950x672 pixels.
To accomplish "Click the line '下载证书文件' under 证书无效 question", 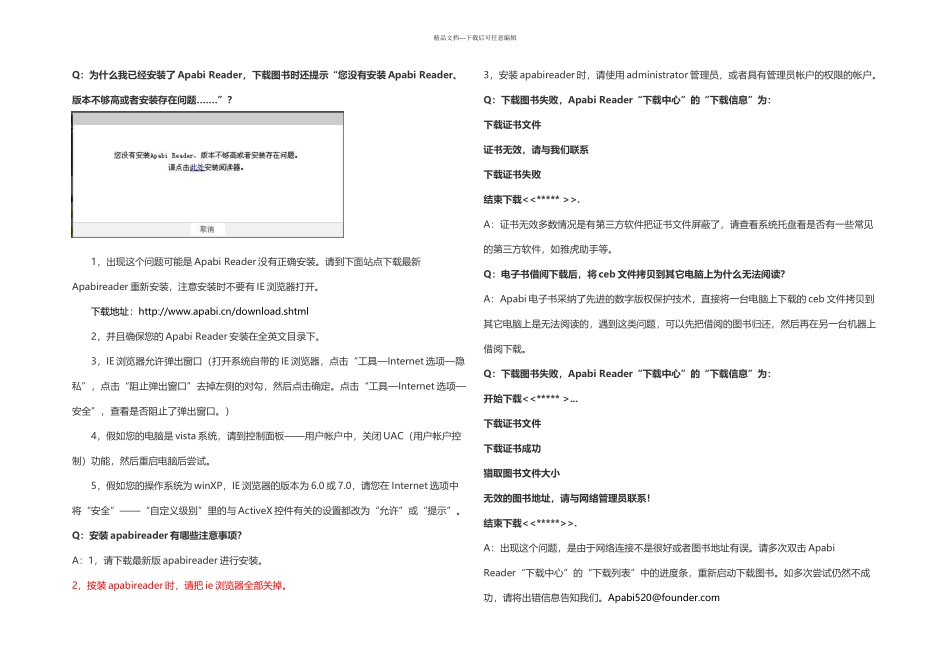I will pos(512,125).
